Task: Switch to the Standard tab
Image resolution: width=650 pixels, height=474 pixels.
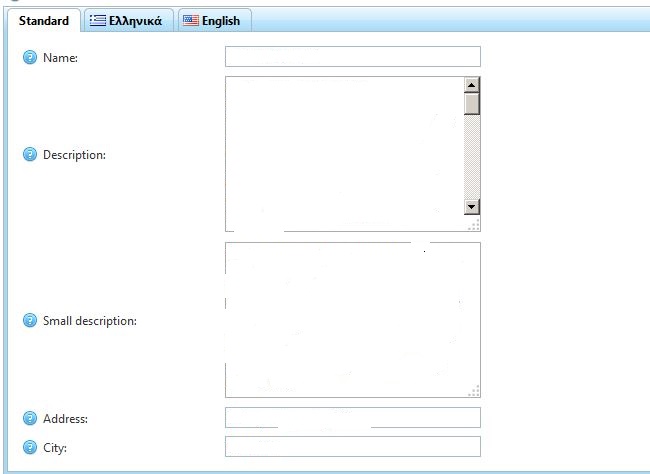Action: point(44,21)
